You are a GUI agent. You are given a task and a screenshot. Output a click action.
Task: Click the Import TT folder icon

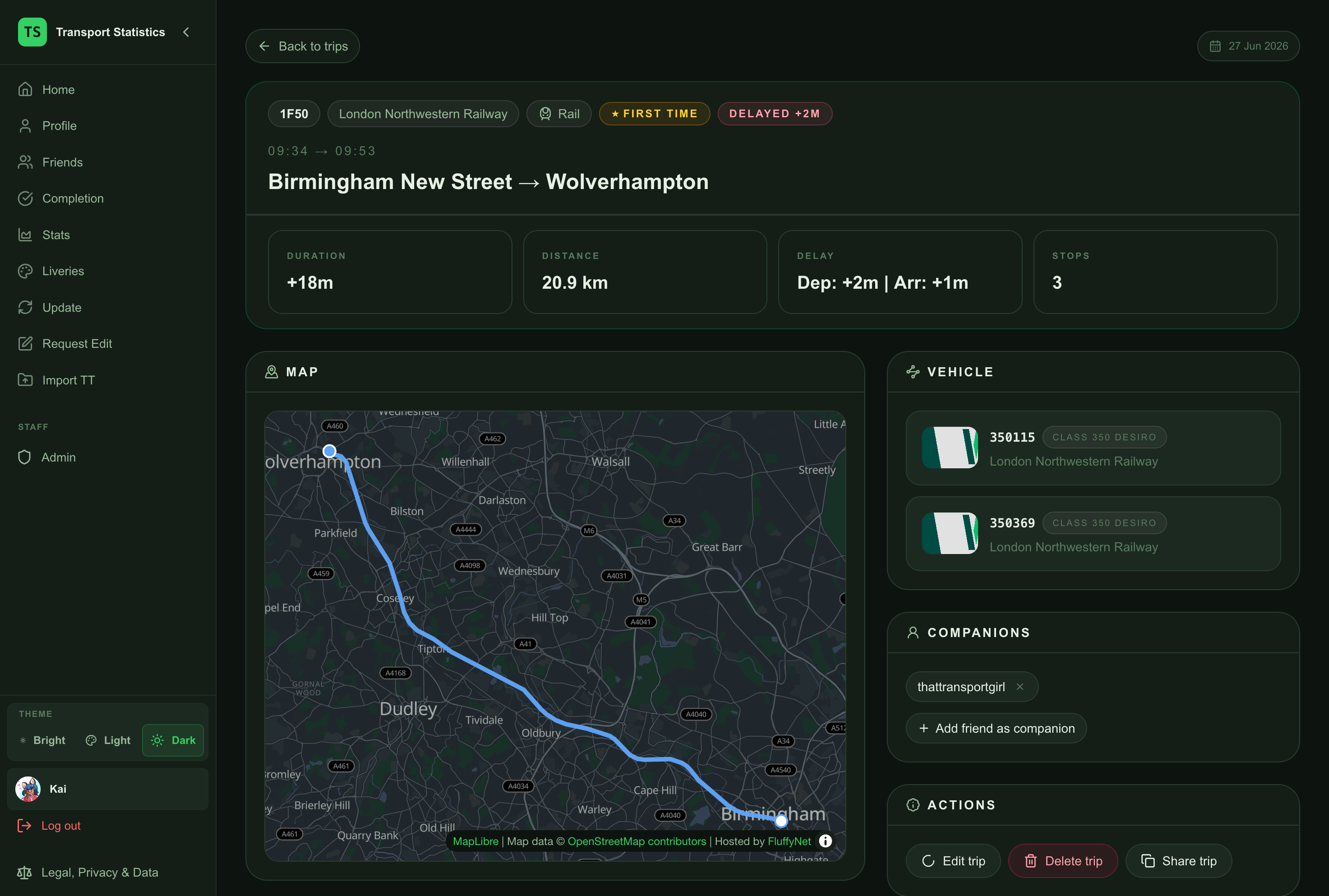tap(25, 380)
